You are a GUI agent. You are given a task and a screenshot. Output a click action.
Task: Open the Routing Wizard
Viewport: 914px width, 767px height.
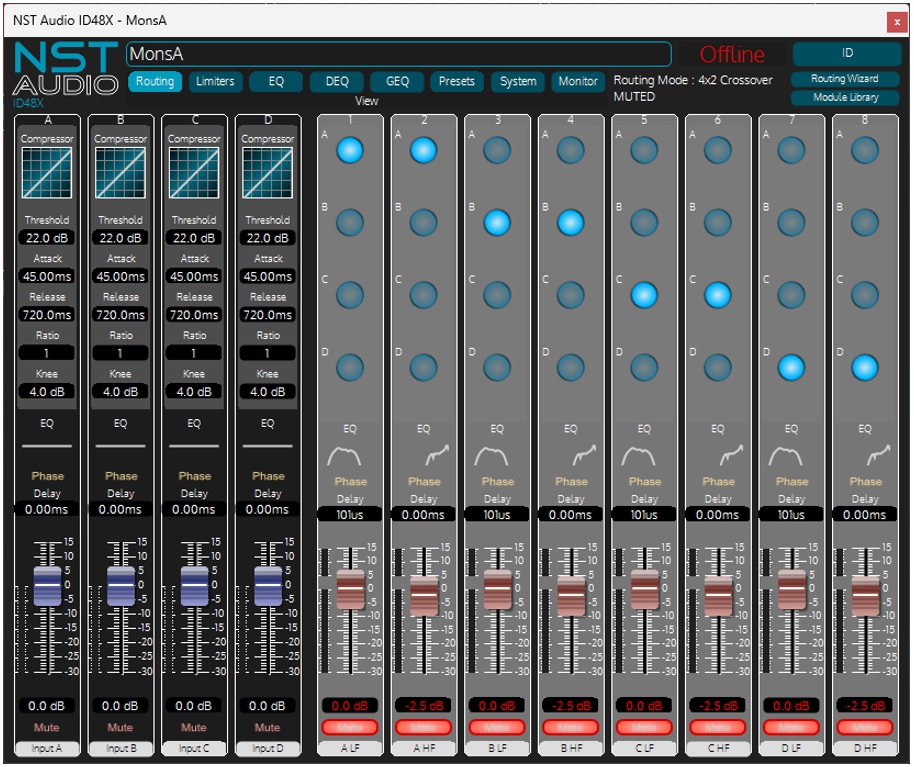click(845, 79)
